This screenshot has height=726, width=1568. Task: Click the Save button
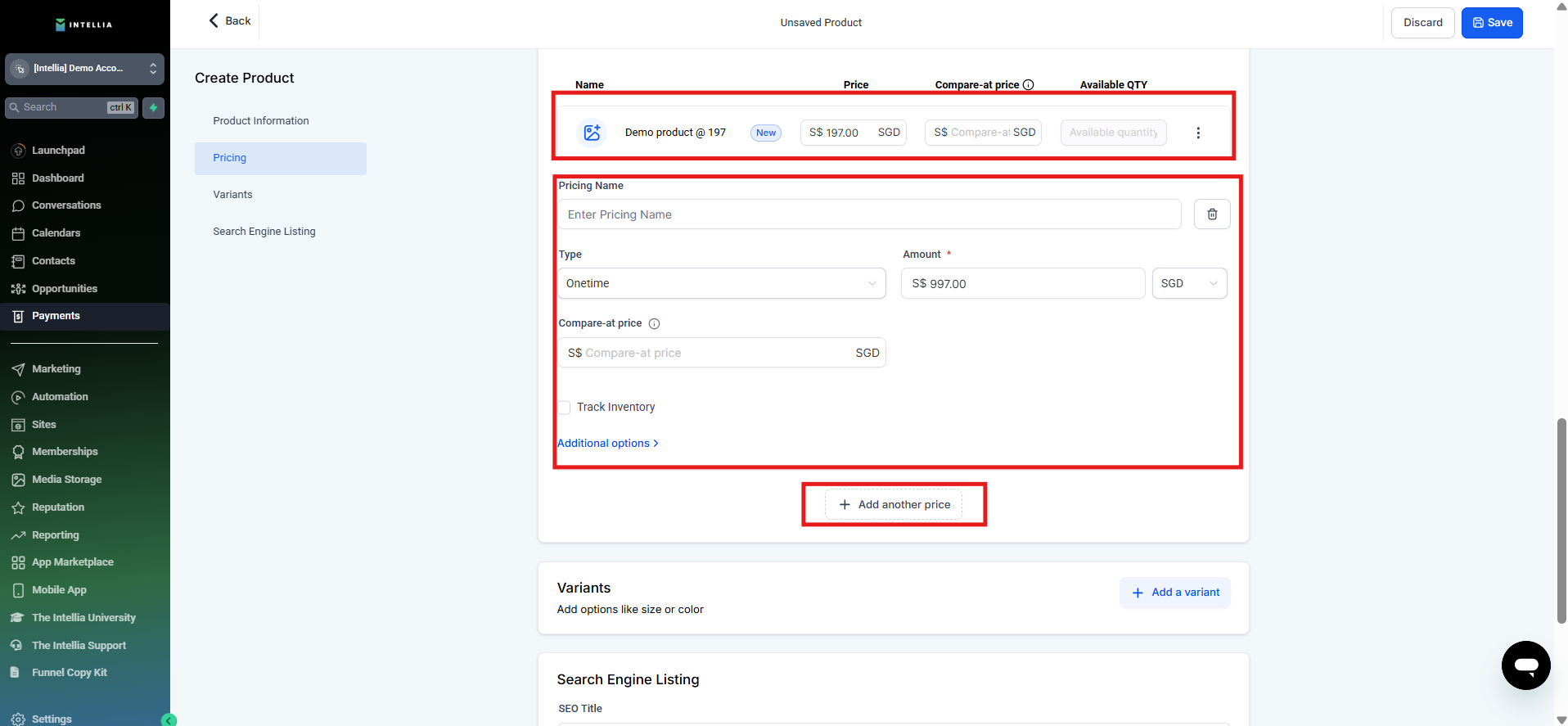[1491, 23]
